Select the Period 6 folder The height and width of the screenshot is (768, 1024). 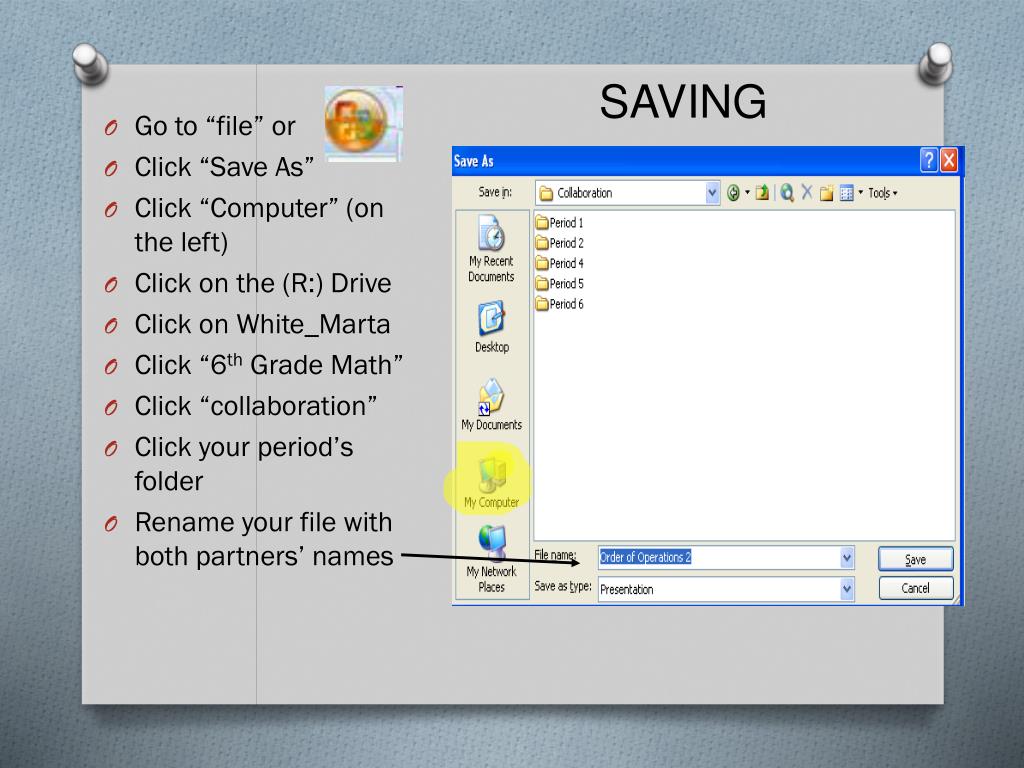click(560, 304)
